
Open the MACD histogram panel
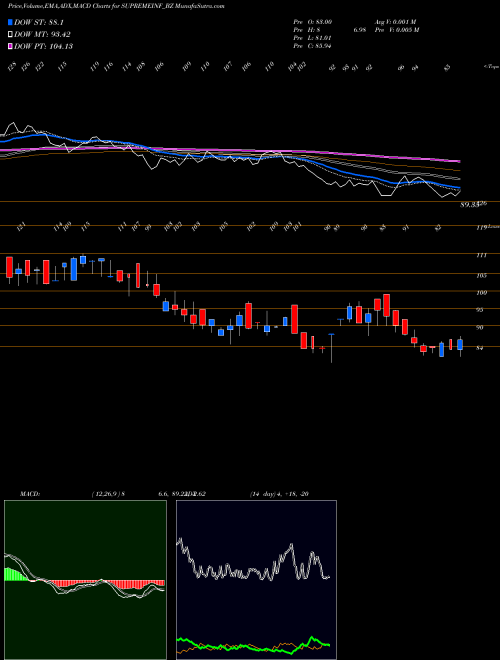pos(85,580)
